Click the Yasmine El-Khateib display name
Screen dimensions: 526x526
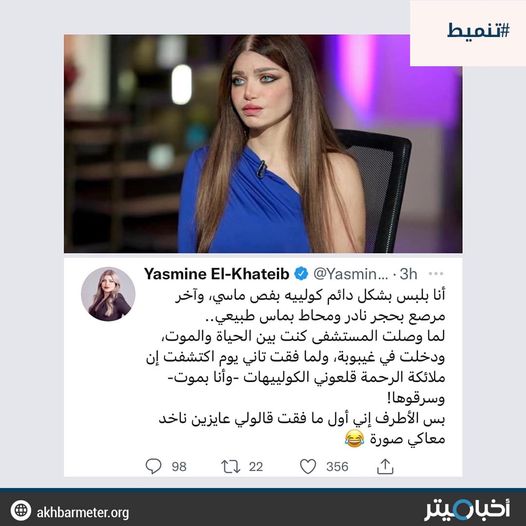coord(217,274)
